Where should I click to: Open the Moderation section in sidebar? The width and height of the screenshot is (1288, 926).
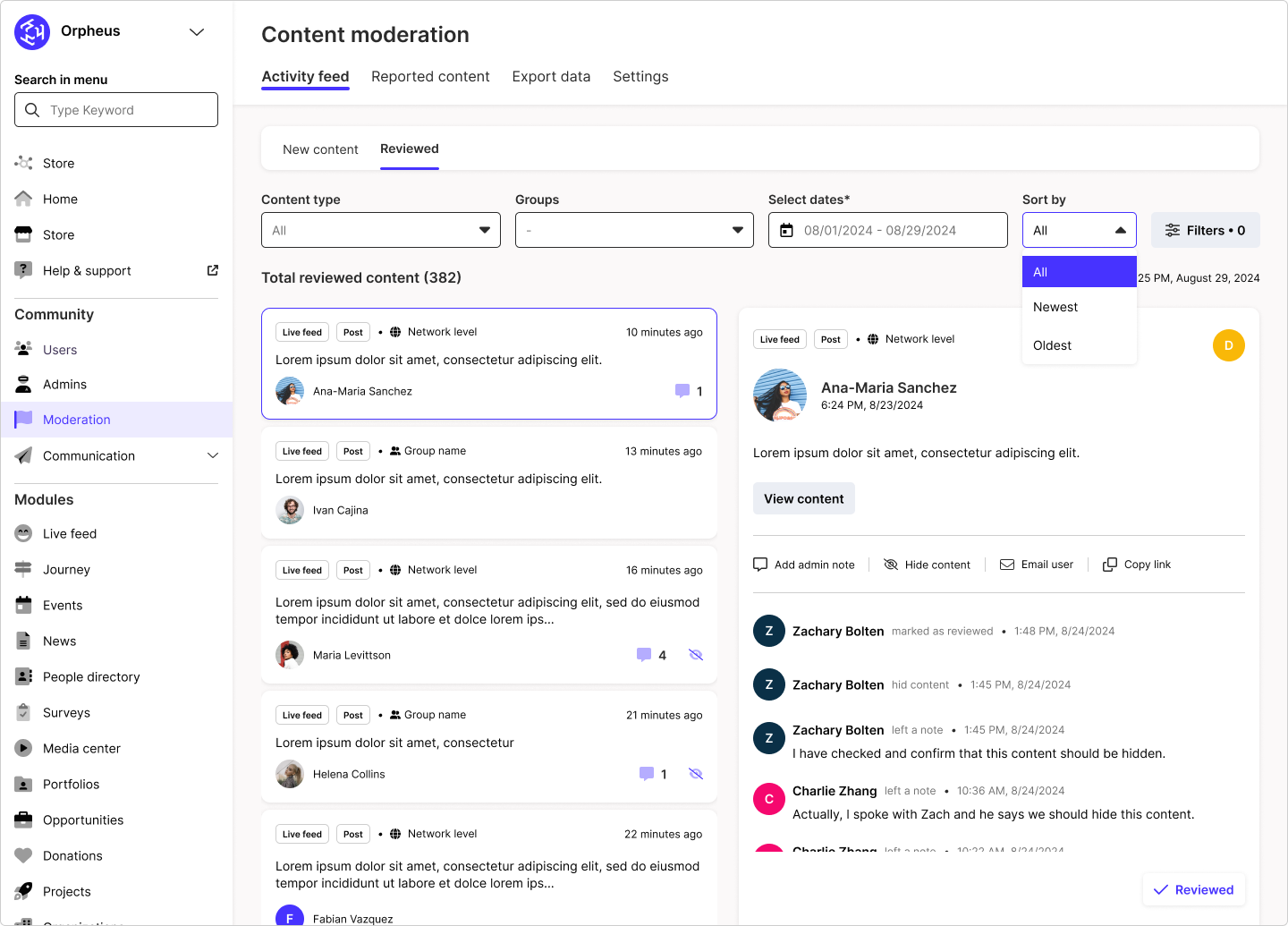pyautogui.click(x=76, y=419)
